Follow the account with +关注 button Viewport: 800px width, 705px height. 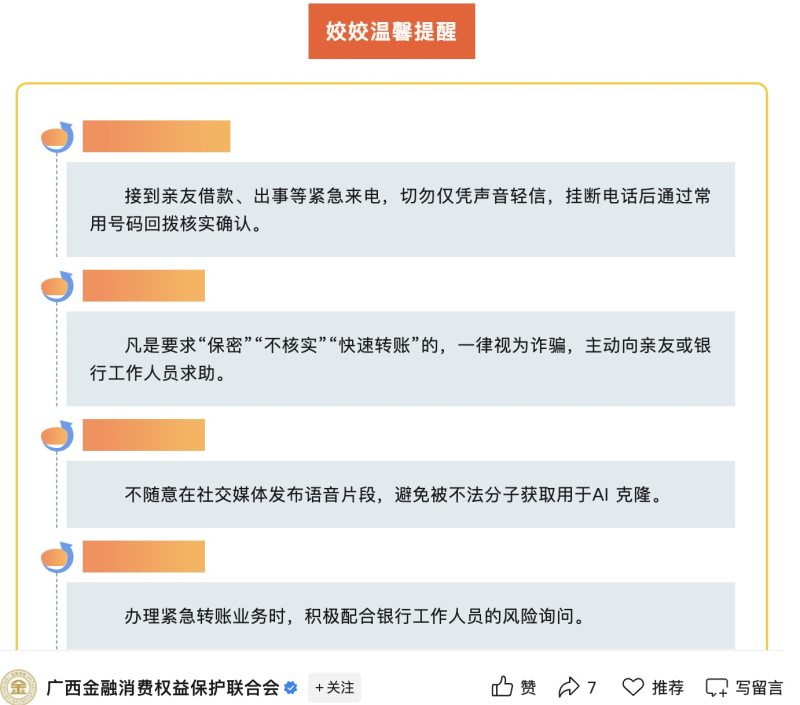coord(334,688)
